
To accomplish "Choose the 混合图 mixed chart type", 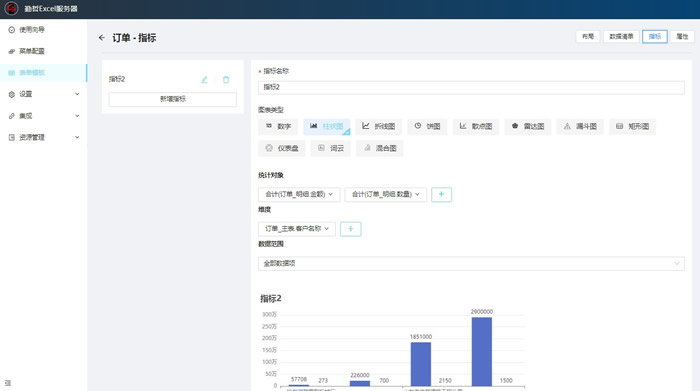I will 380,148.
